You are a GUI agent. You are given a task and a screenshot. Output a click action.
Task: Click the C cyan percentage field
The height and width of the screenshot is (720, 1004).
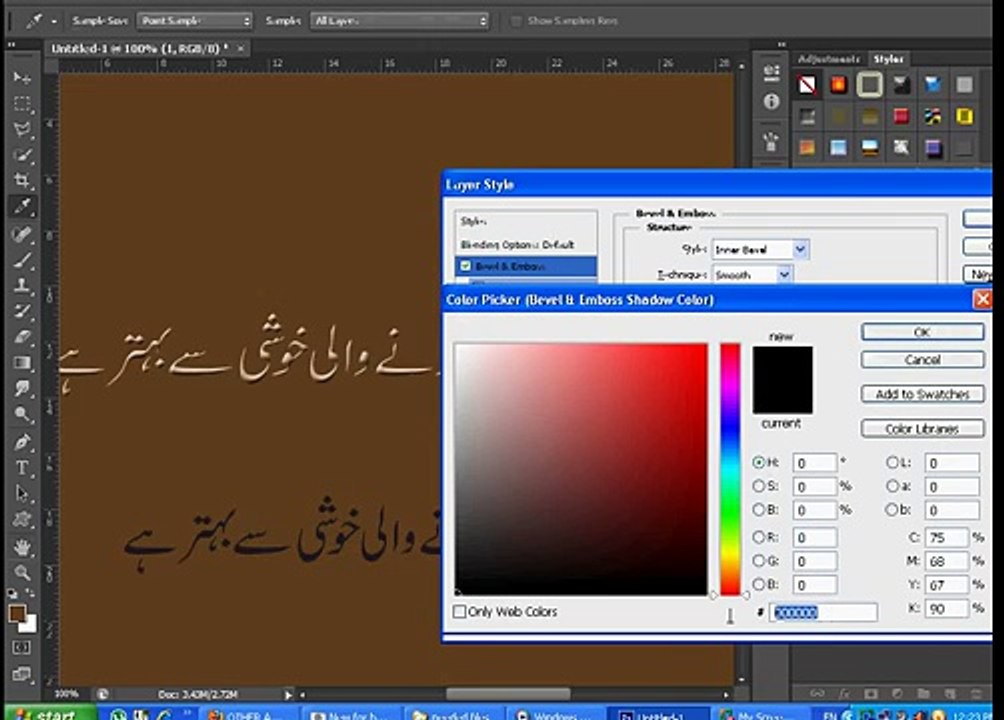(x=946, y=537)
